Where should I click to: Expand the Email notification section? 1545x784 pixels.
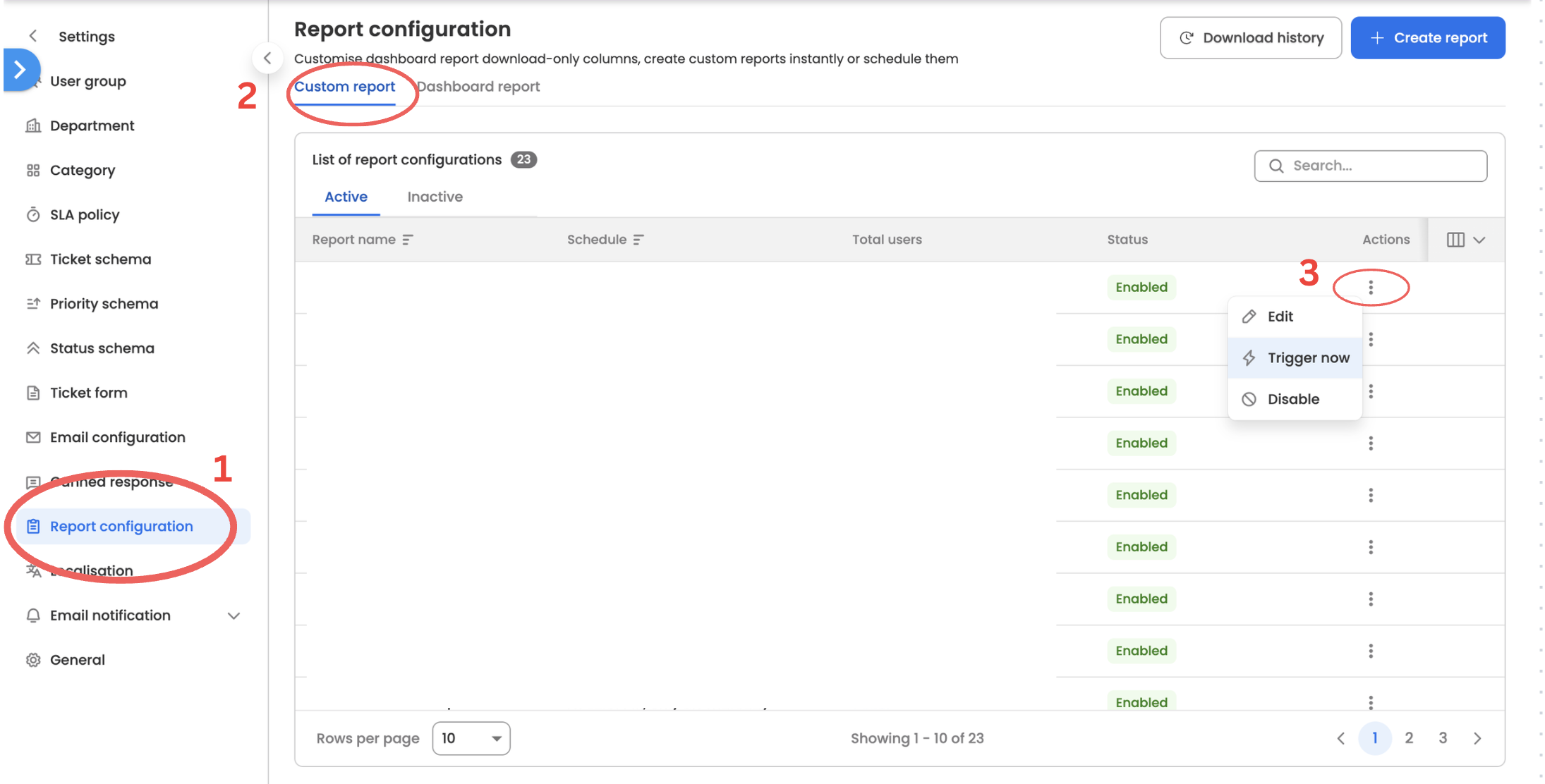[234, 615]
